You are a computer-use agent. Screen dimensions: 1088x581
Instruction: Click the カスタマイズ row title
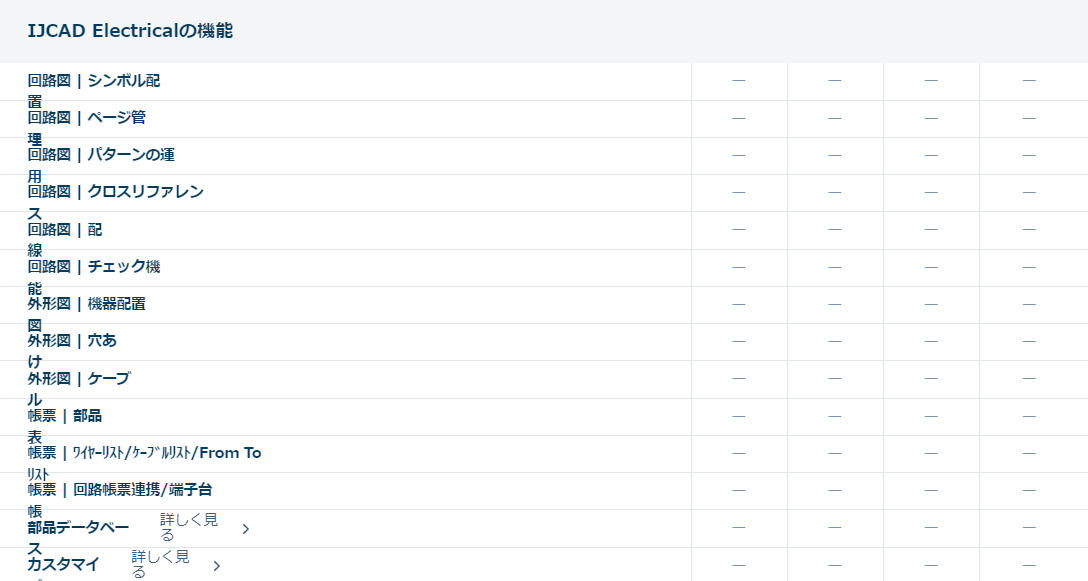(63, 565)
